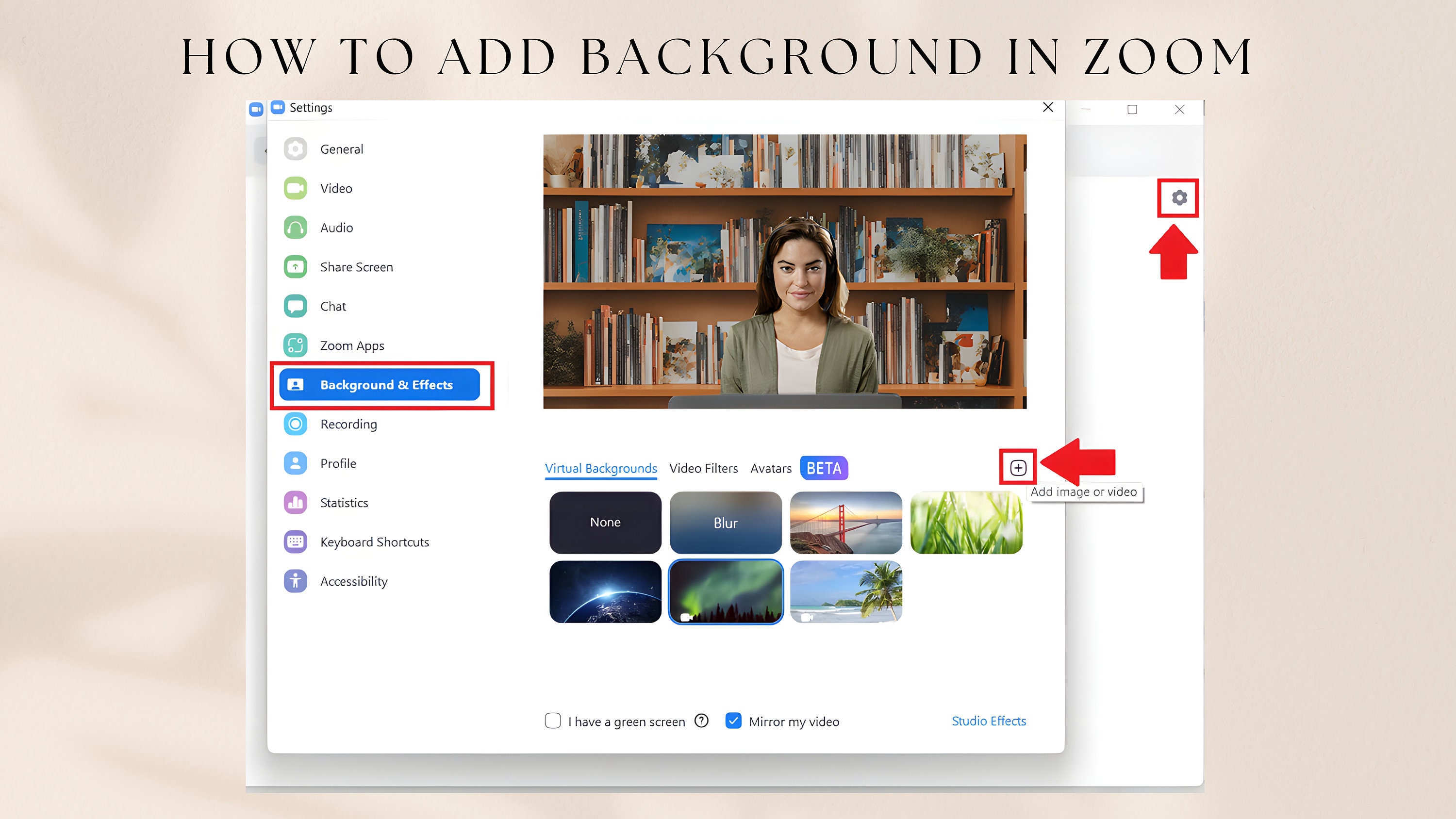Switch to the Avatars tab
This screenshot has width=1456, height=819.
(x=771, y=469)
